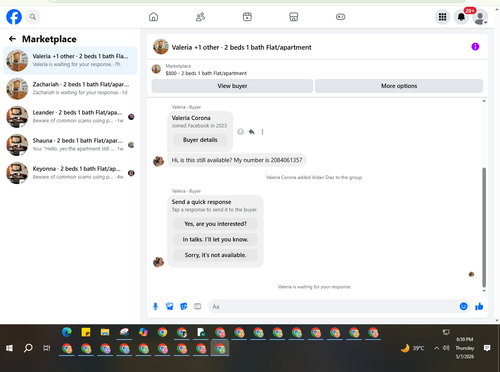Open the Video icon in top navigation
Viewport: 500px width, 372px height.
click(x=247, y=17)
